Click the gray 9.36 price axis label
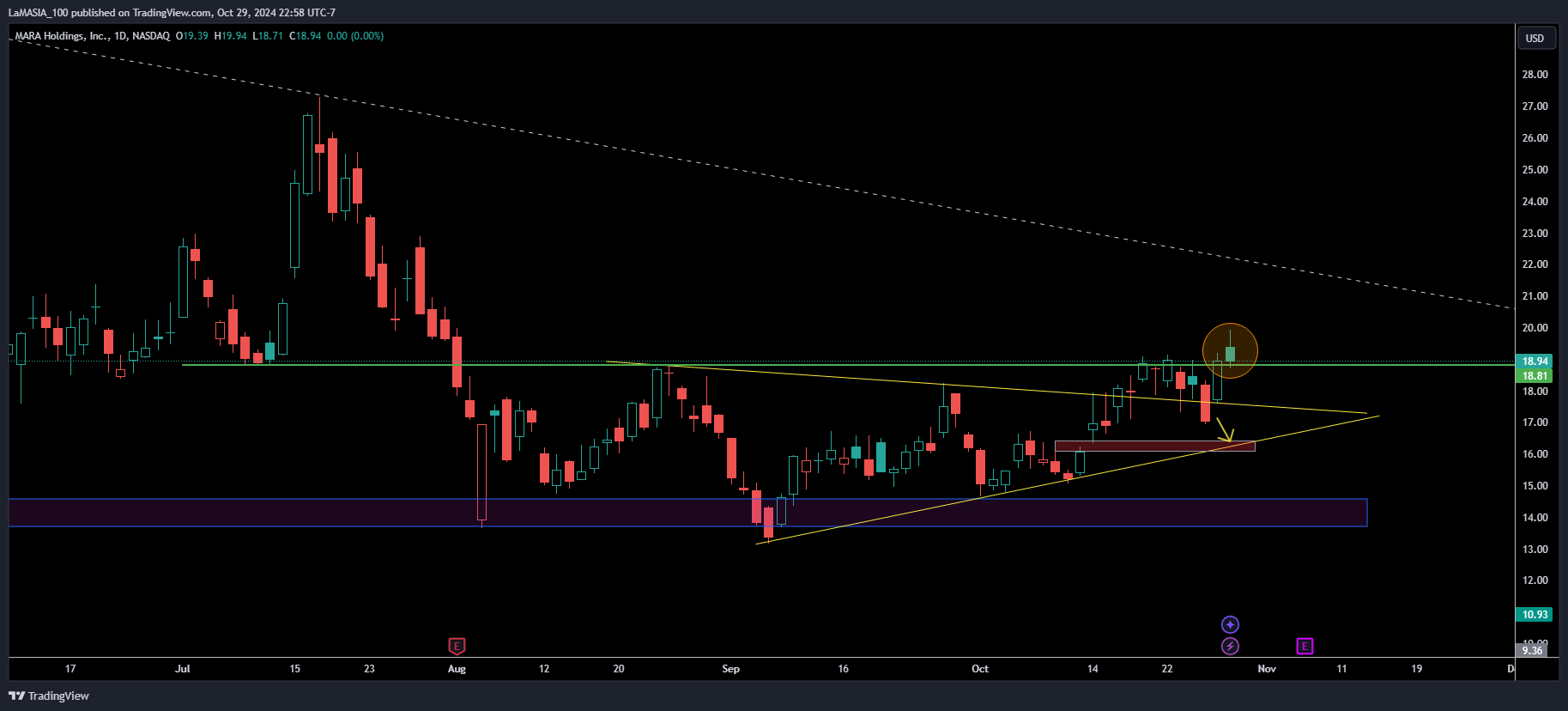The image size is (1568, 711). coord(1532,651)
